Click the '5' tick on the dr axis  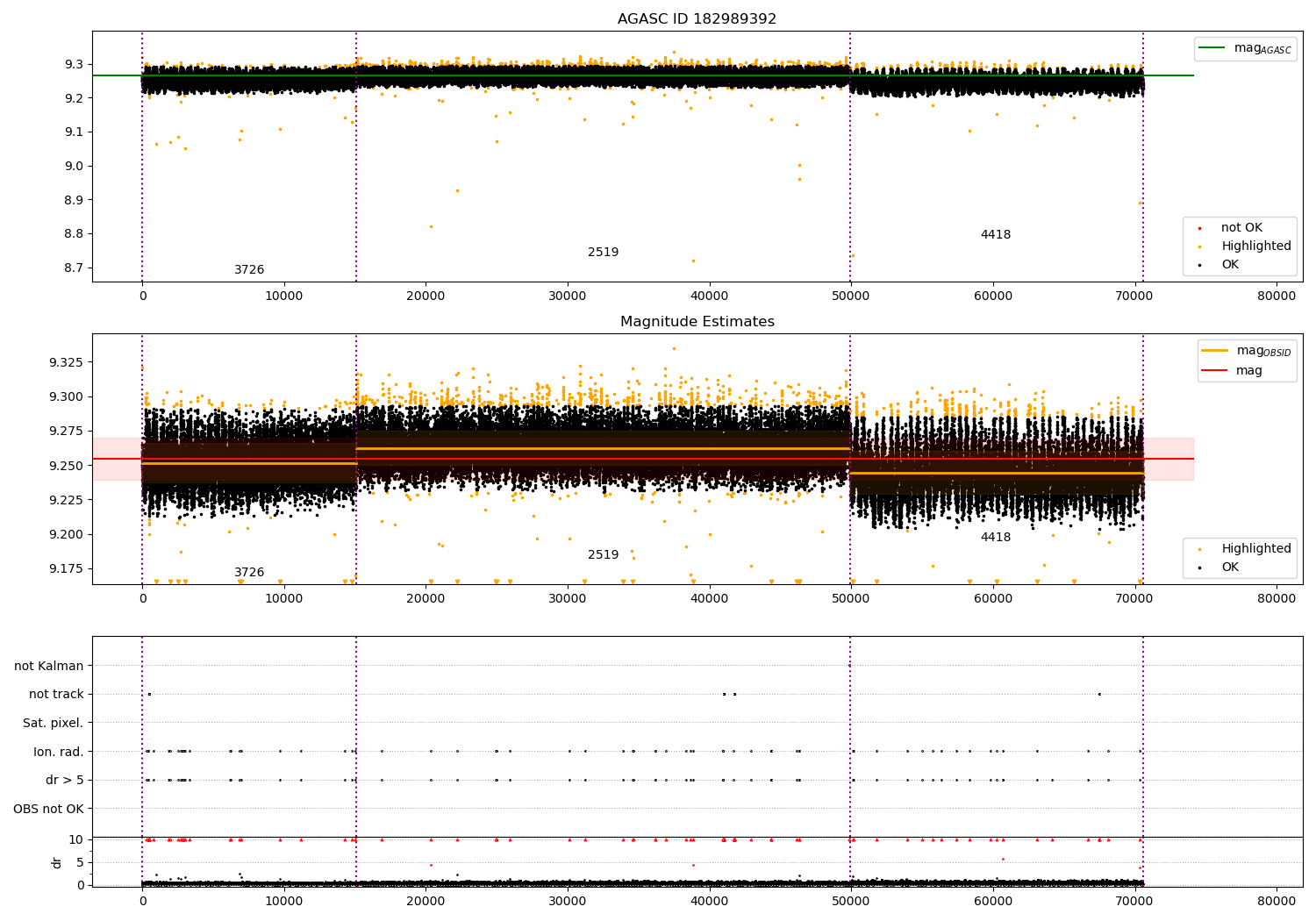tap(80, 863)
